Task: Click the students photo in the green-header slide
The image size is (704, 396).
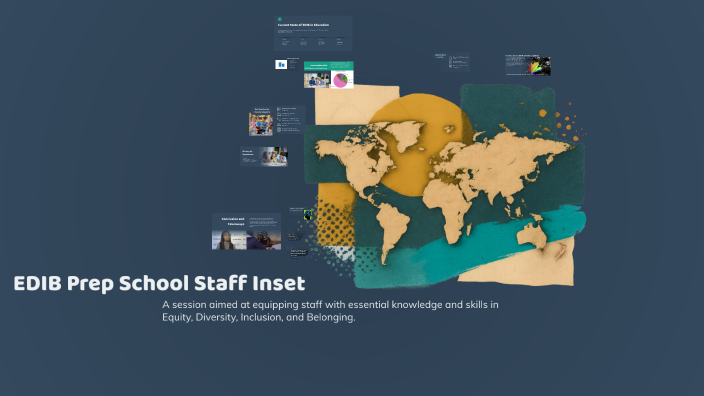Action: [x=317, y=80]
